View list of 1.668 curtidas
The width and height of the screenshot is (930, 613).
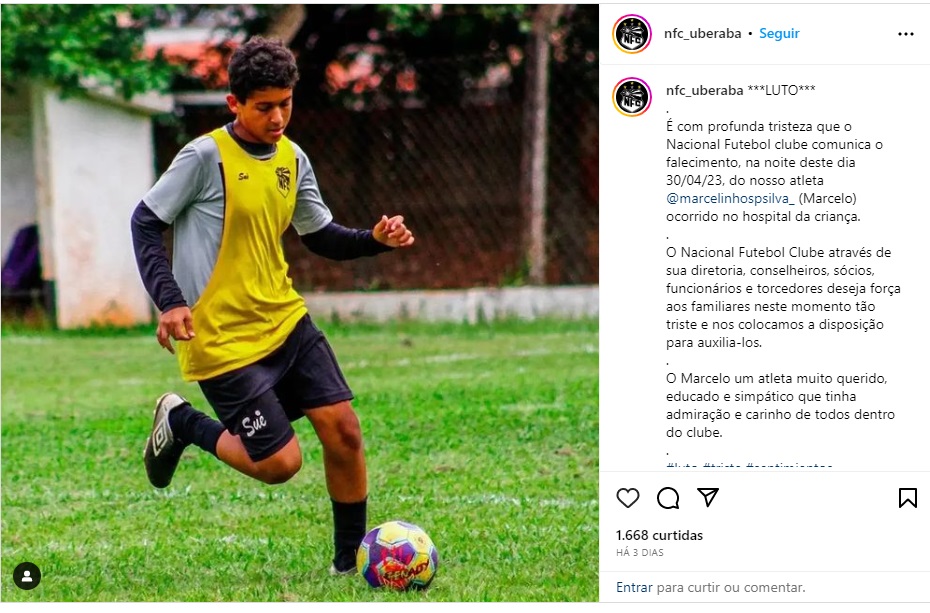pos(660,535)
